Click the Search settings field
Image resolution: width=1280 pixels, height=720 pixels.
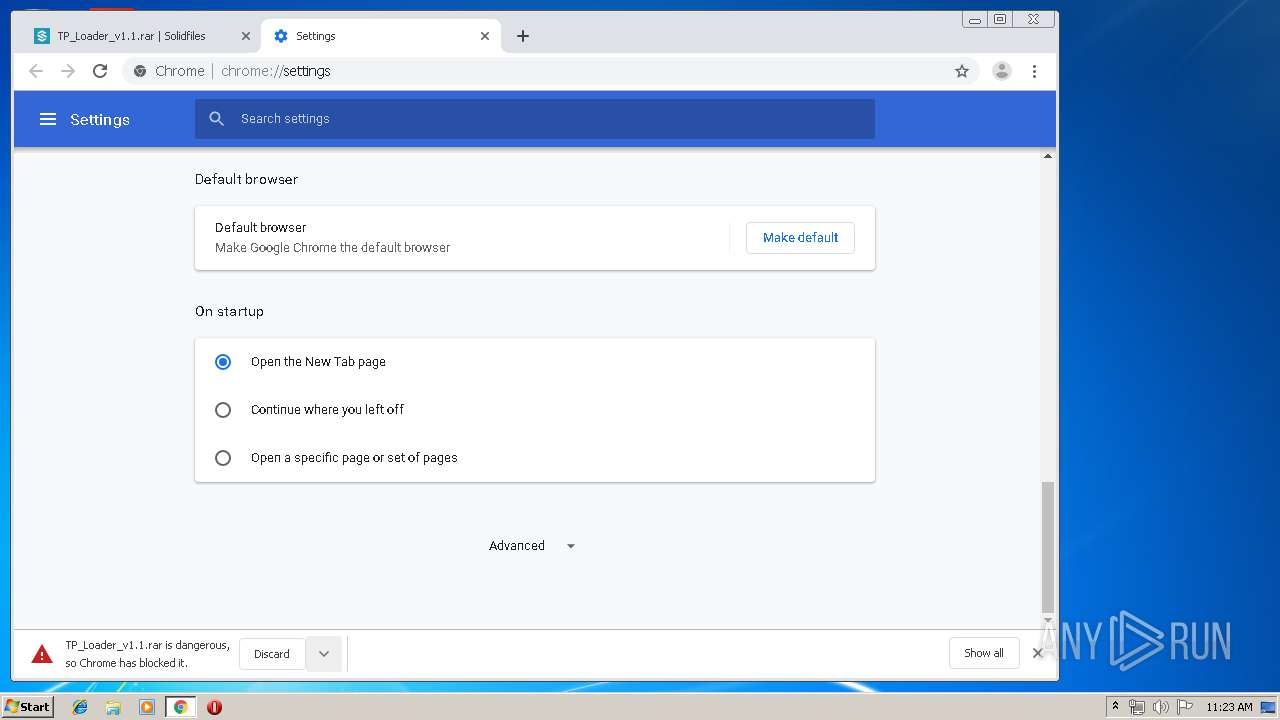coord(535,119)
